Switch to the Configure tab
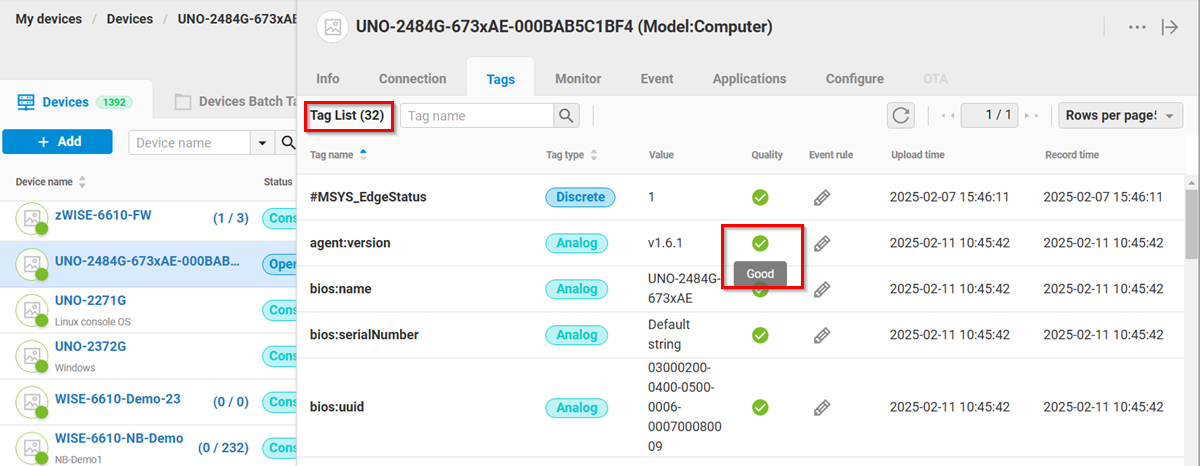The width and height of the screenshot is (1200, 466). [x=854, y=79]
